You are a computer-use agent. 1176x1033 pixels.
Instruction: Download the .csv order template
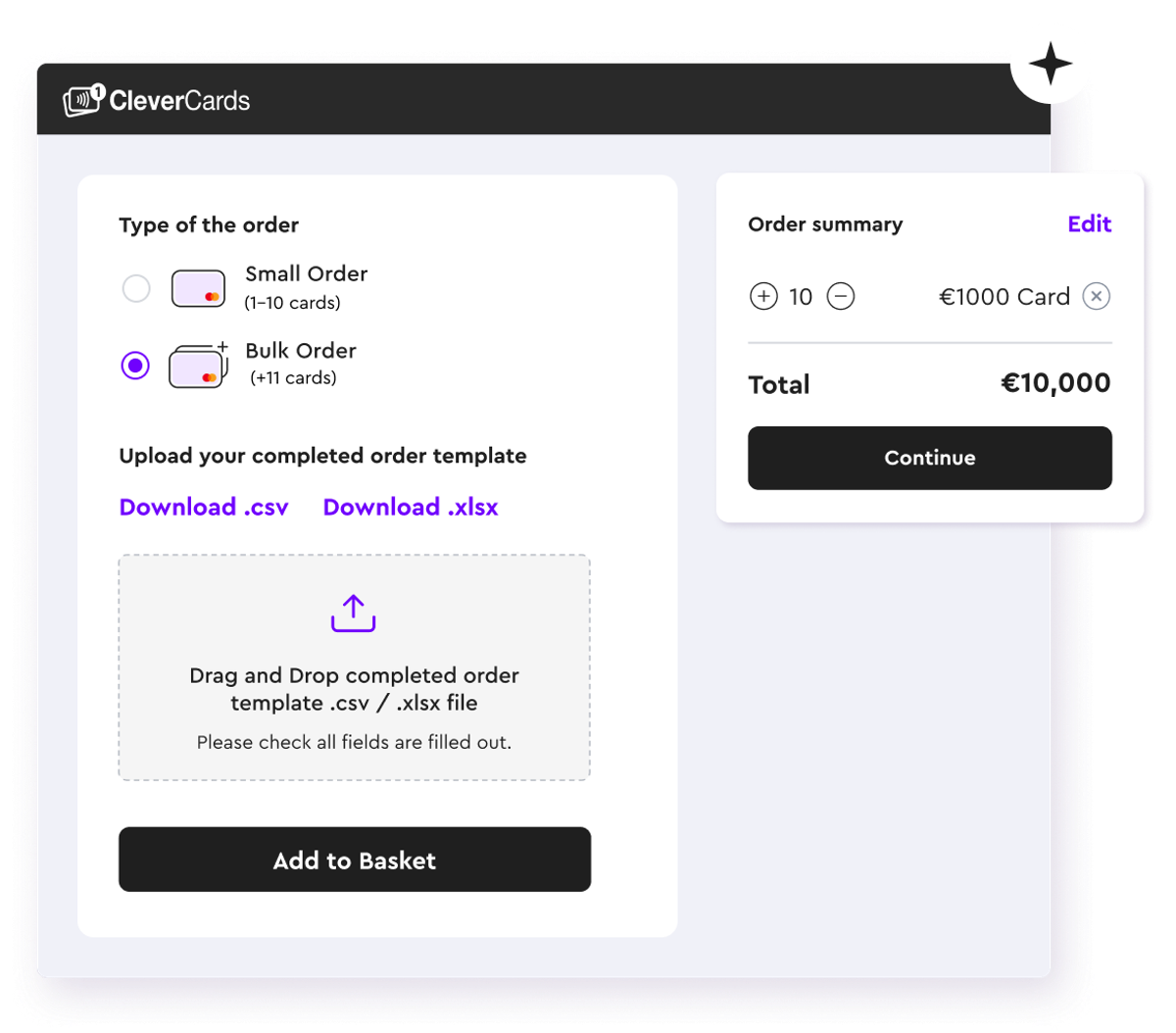(x=204, y=507)
